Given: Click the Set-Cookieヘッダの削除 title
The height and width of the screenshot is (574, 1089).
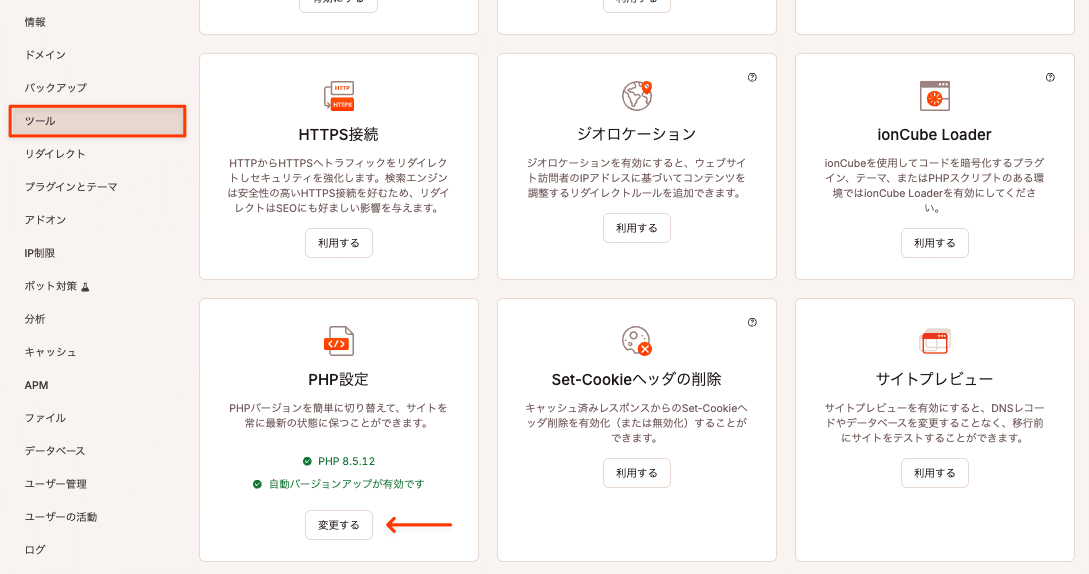Looking at the screenshot, I should pos(637,379).
